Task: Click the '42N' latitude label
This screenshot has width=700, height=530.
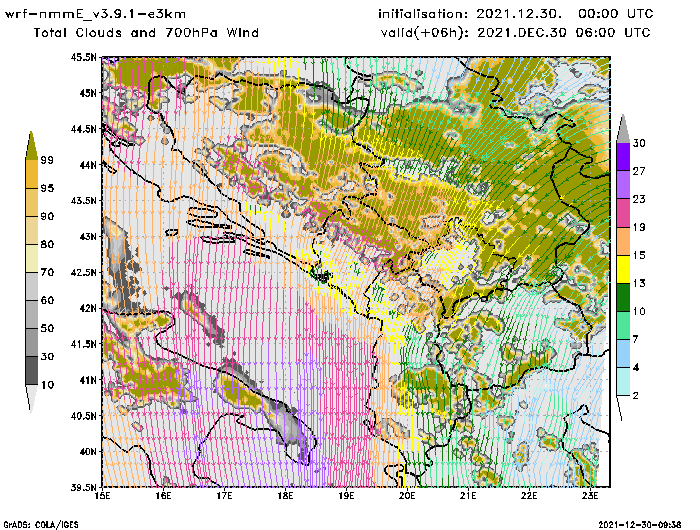Action: [x=88, y=308]
